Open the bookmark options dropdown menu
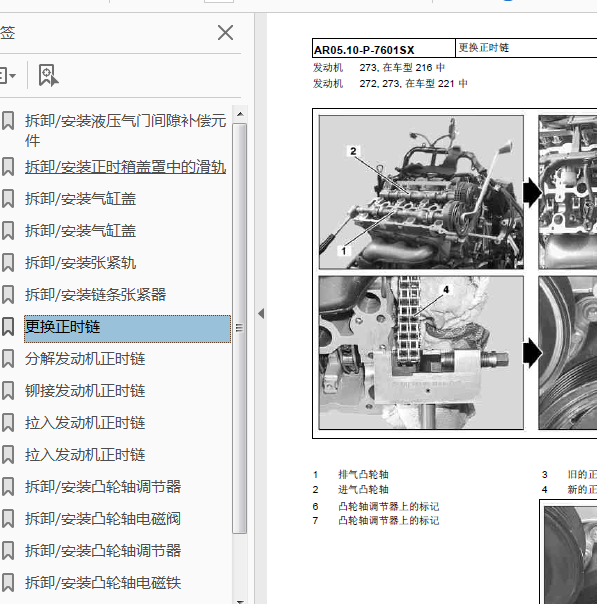The width and height of the screenshot is (597, 604). click(x=8, y=76)
